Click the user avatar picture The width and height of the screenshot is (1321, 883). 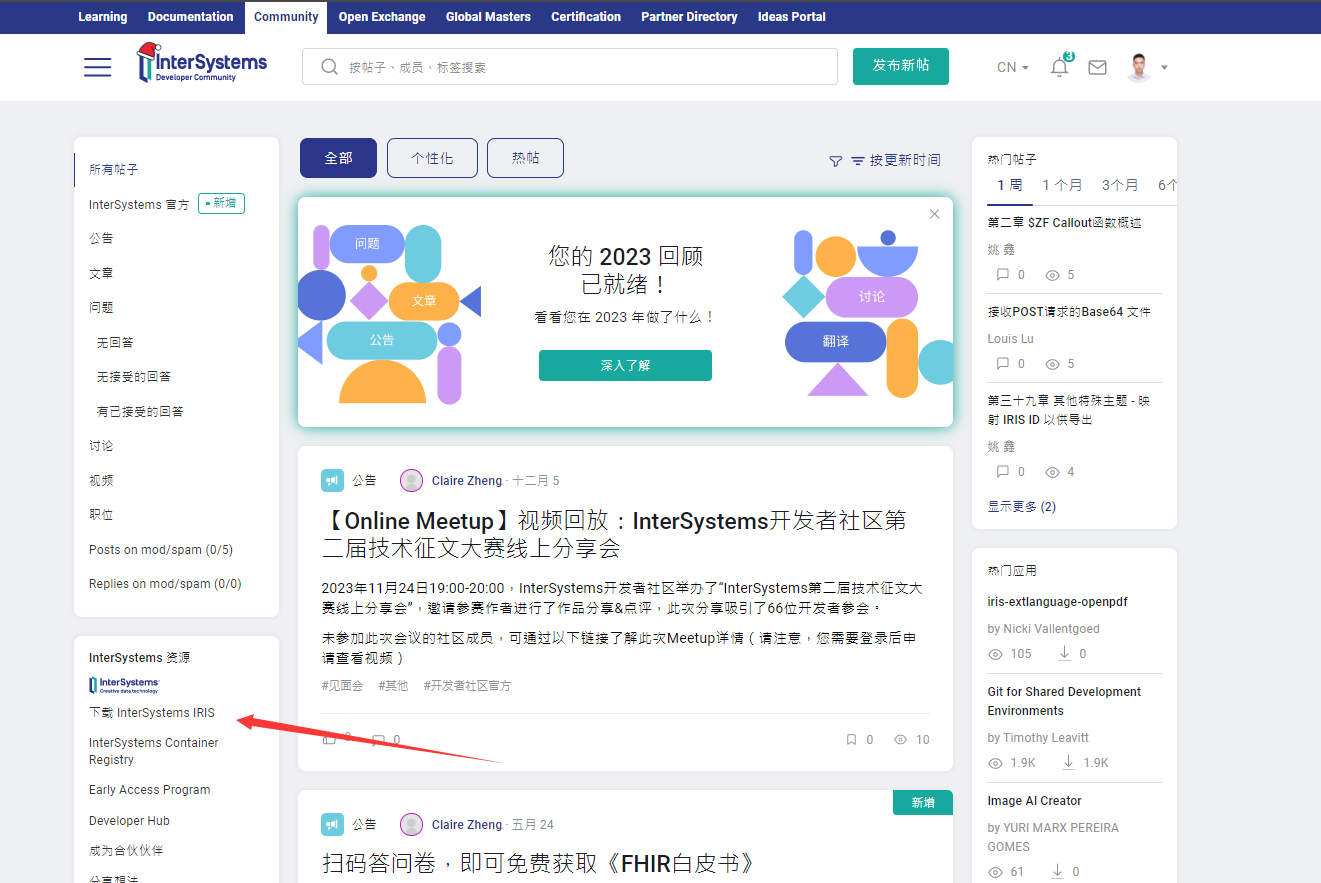[x=1138, y=67]
